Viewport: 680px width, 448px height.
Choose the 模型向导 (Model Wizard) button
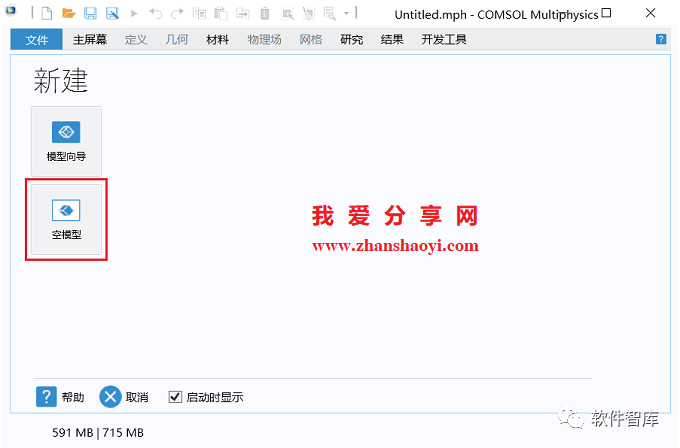point(66,141)
